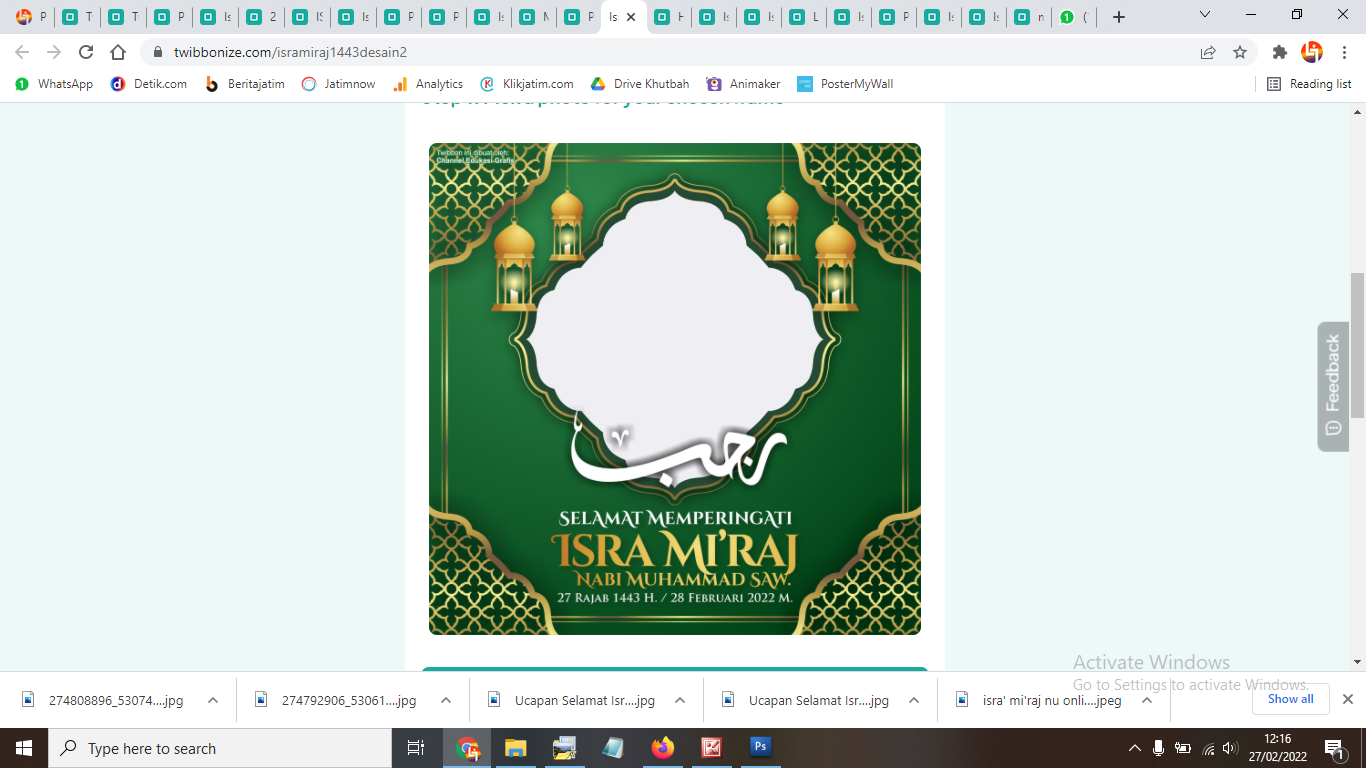The image size is (1366, 768).
Task: Open the volume speaker tray icon
Action: click(x=1231, y=748)
